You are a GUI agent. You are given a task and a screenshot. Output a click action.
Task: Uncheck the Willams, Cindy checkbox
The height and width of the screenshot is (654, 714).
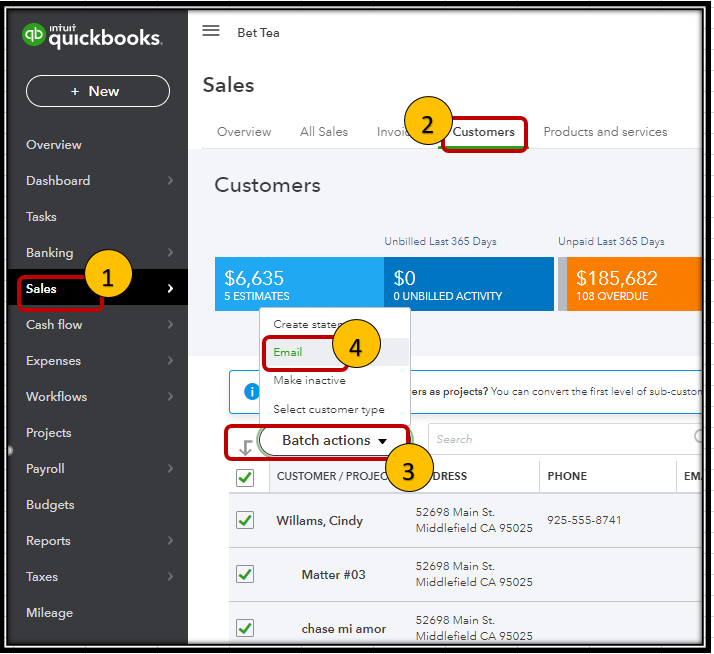tap(245, 520)
